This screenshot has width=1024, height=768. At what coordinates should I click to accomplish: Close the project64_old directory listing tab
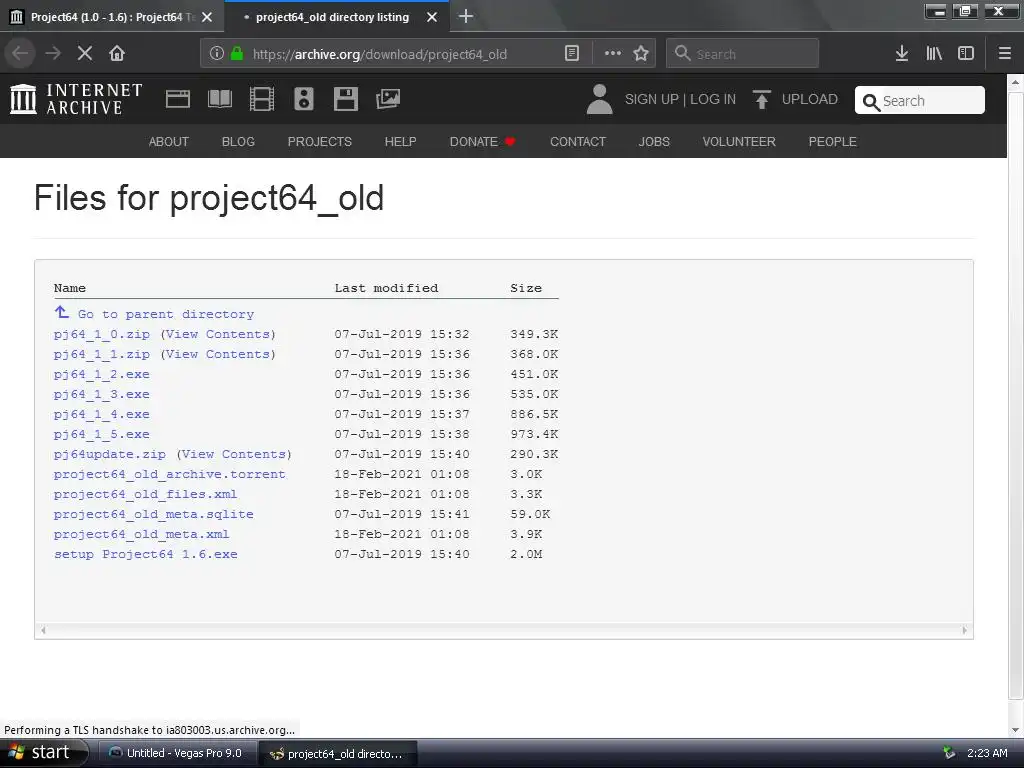432,17
